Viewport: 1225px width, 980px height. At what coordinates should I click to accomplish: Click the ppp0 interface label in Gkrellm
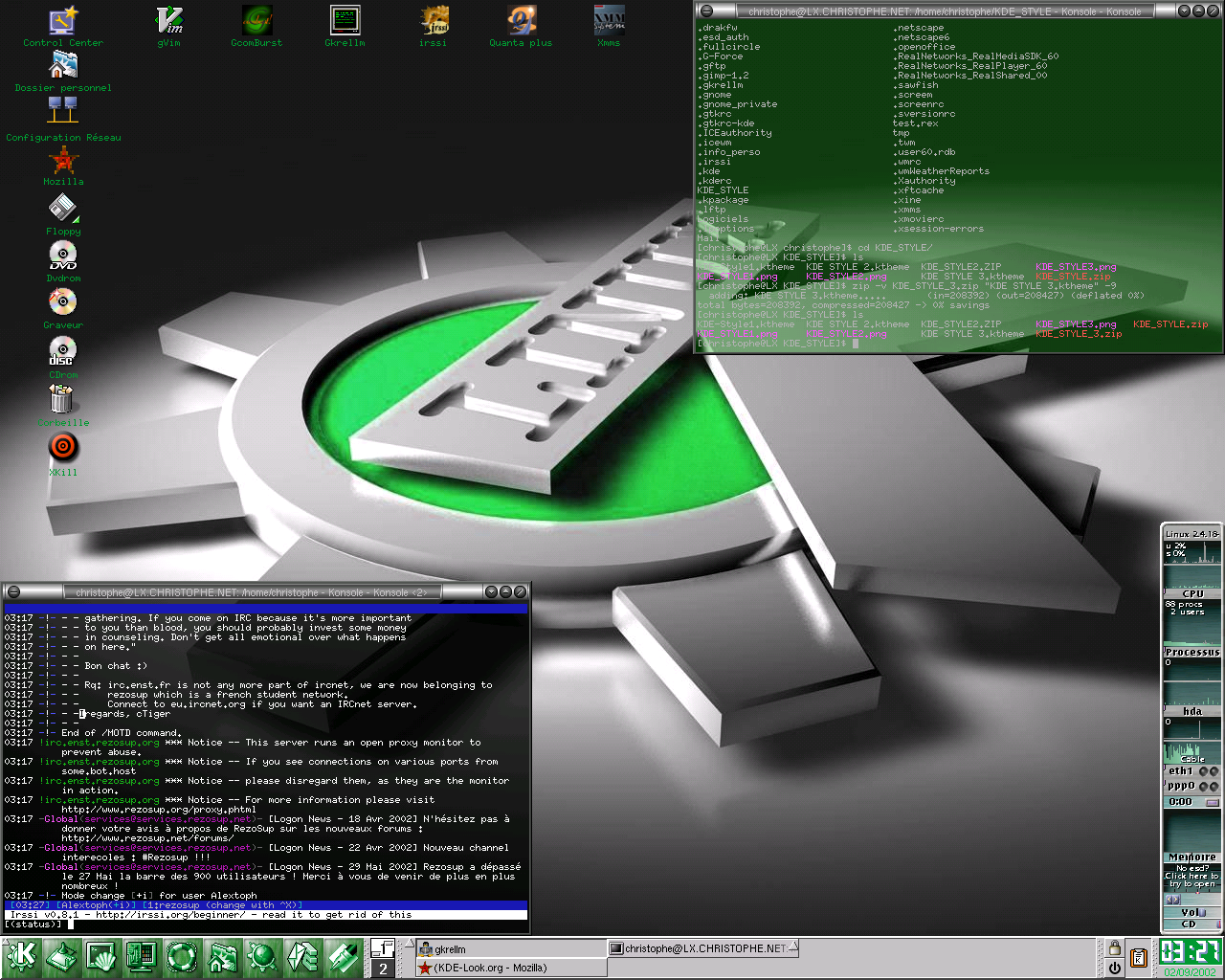coord(1181,786)
